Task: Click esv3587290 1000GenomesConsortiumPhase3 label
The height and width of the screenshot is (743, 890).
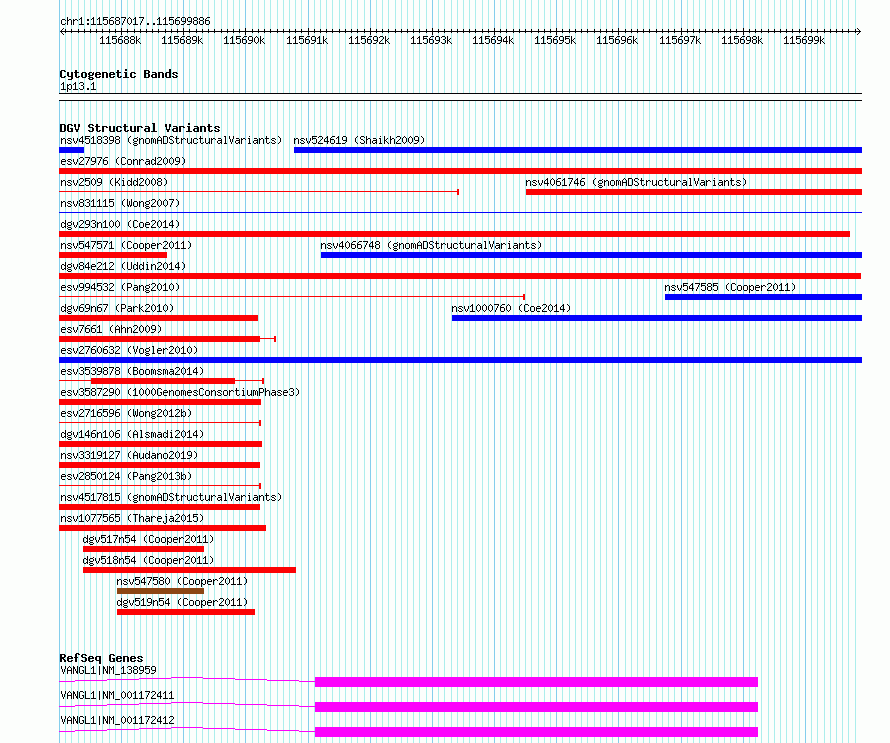Action: click(180, 392)
